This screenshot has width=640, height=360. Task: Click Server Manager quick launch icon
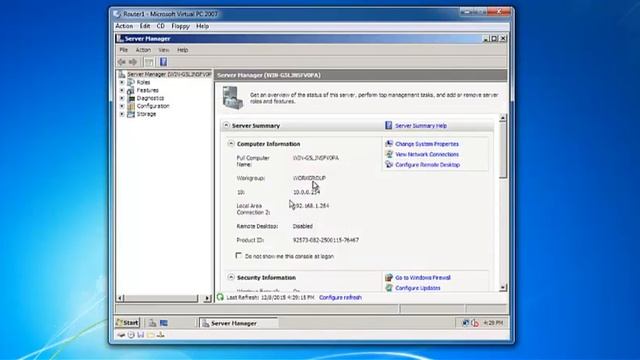point(152,323)
